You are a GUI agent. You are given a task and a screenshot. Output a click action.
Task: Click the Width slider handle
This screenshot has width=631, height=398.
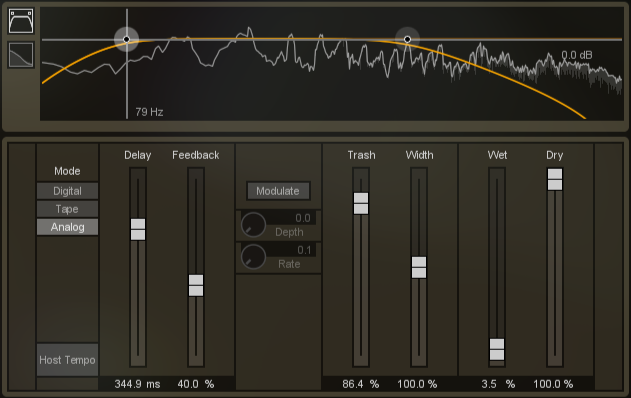click(x=419, y=267)
